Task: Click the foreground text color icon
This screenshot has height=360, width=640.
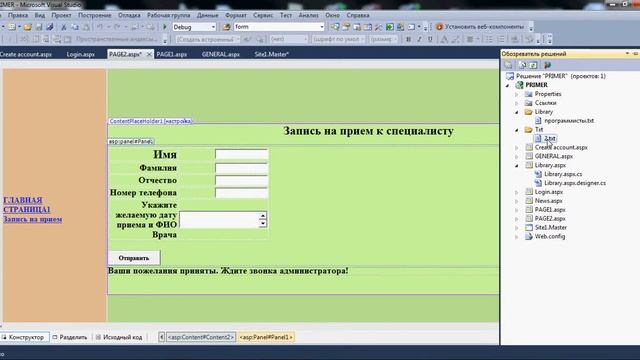Action: click(444, 39)
